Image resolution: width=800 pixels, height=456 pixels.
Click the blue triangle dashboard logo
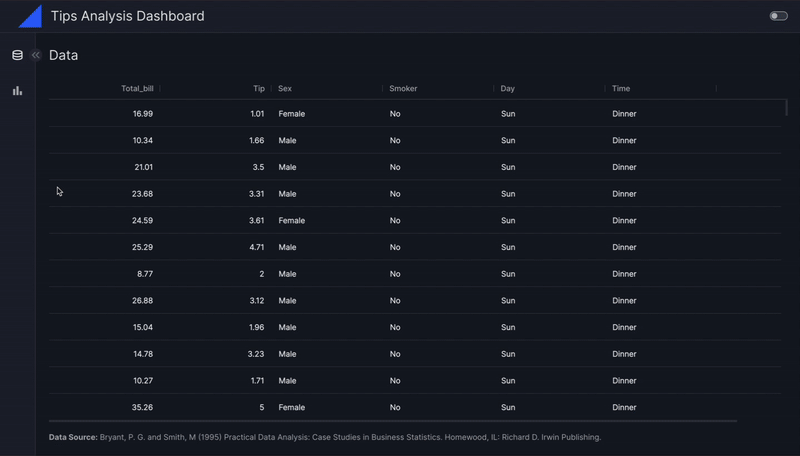coord(30,16)
